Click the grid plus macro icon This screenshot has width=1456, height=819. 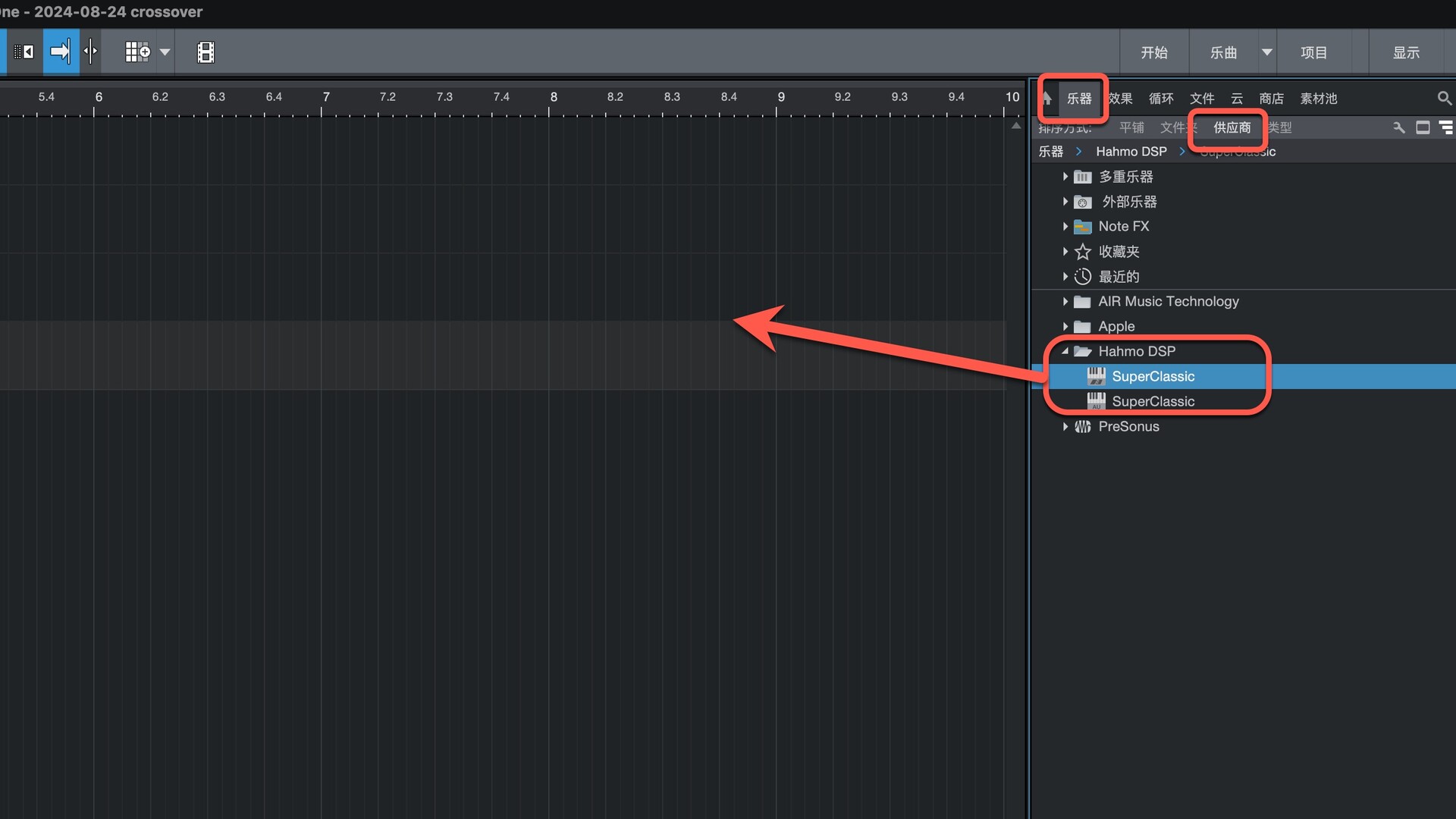137,52
